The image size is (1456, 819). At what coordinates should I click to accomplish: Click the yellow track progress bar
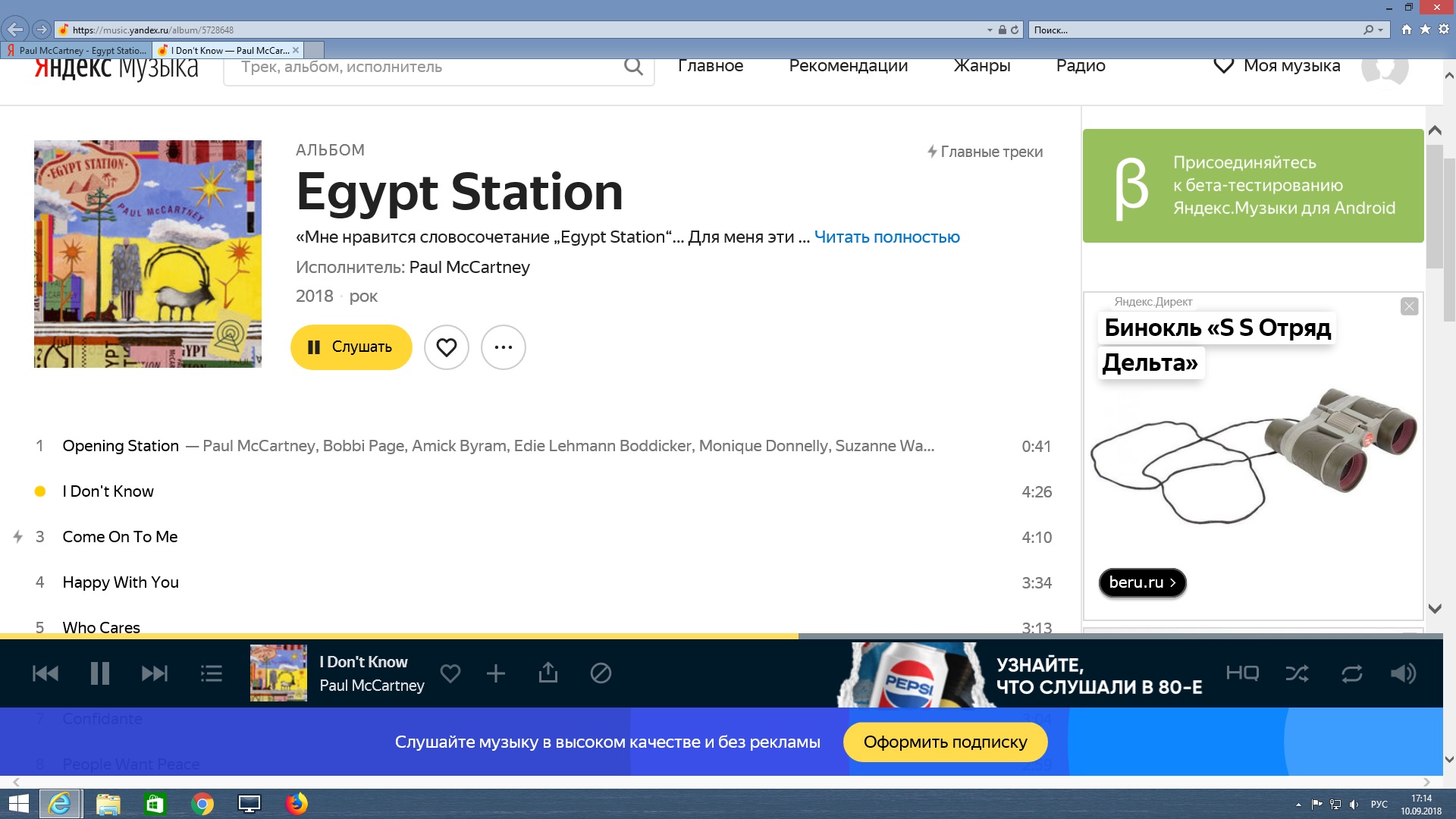[x=399, y=635]
